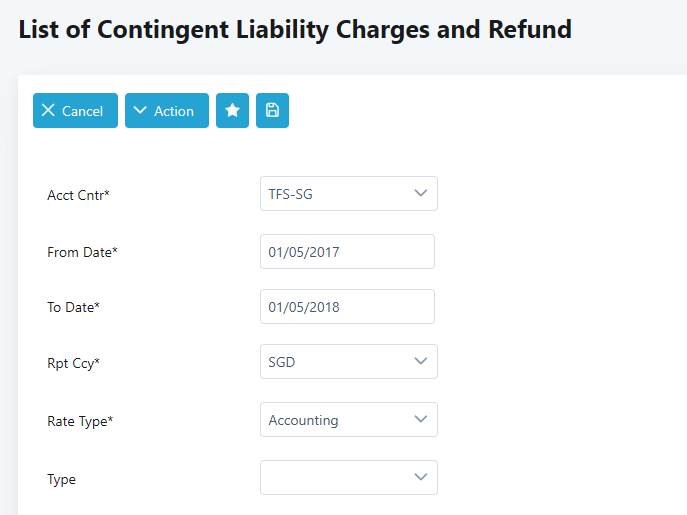Focus the To Date field showing 01/05/2018

pyautogui.click(x=347, y=307)
